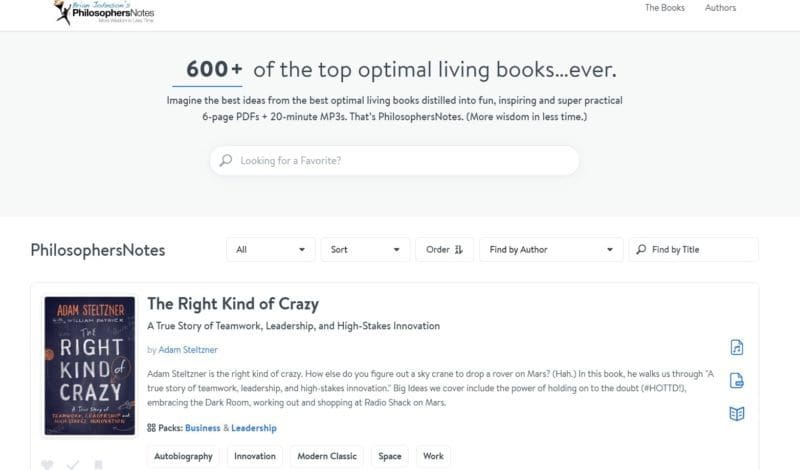
Task: Expand the Find by Author dropdown
Action: (550, 250)
